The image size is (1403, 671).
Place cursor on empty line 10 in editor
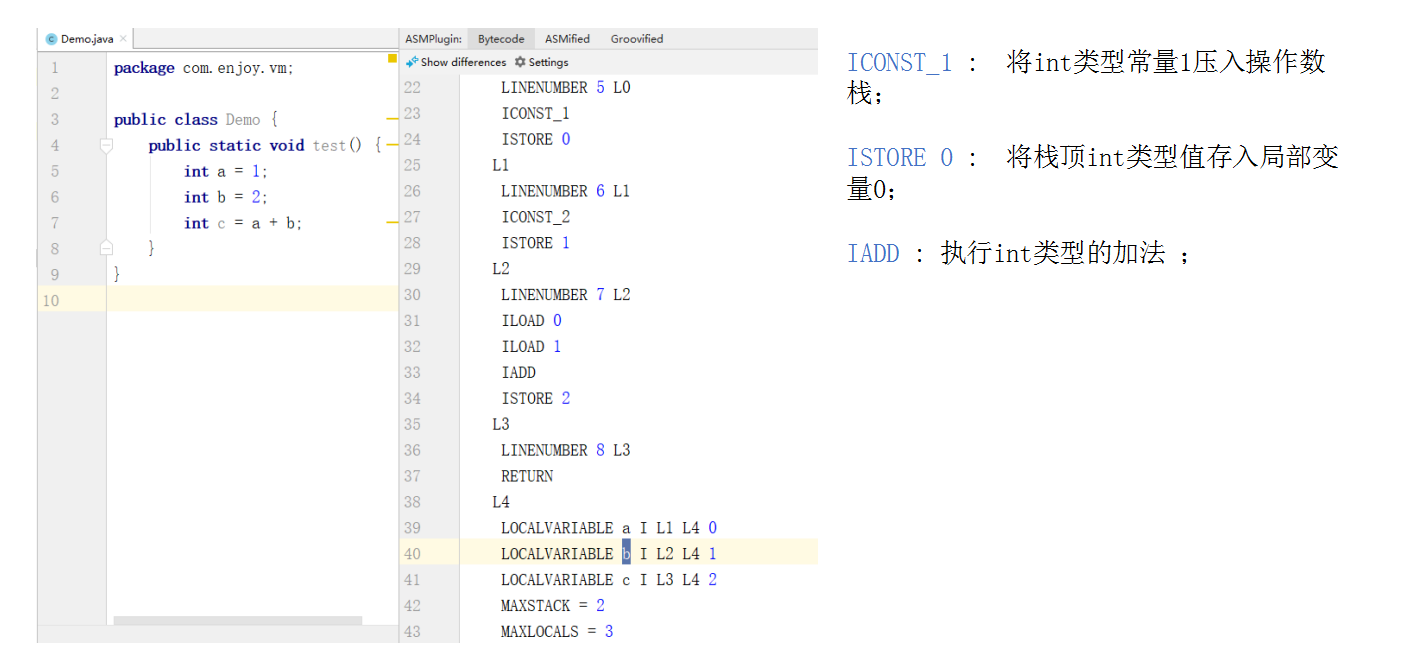click(252, 299)
